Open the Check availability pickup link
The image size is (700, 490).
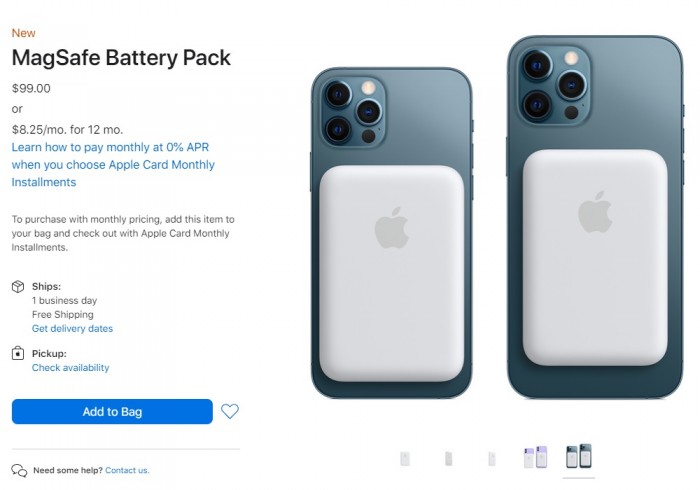point(70,368)
